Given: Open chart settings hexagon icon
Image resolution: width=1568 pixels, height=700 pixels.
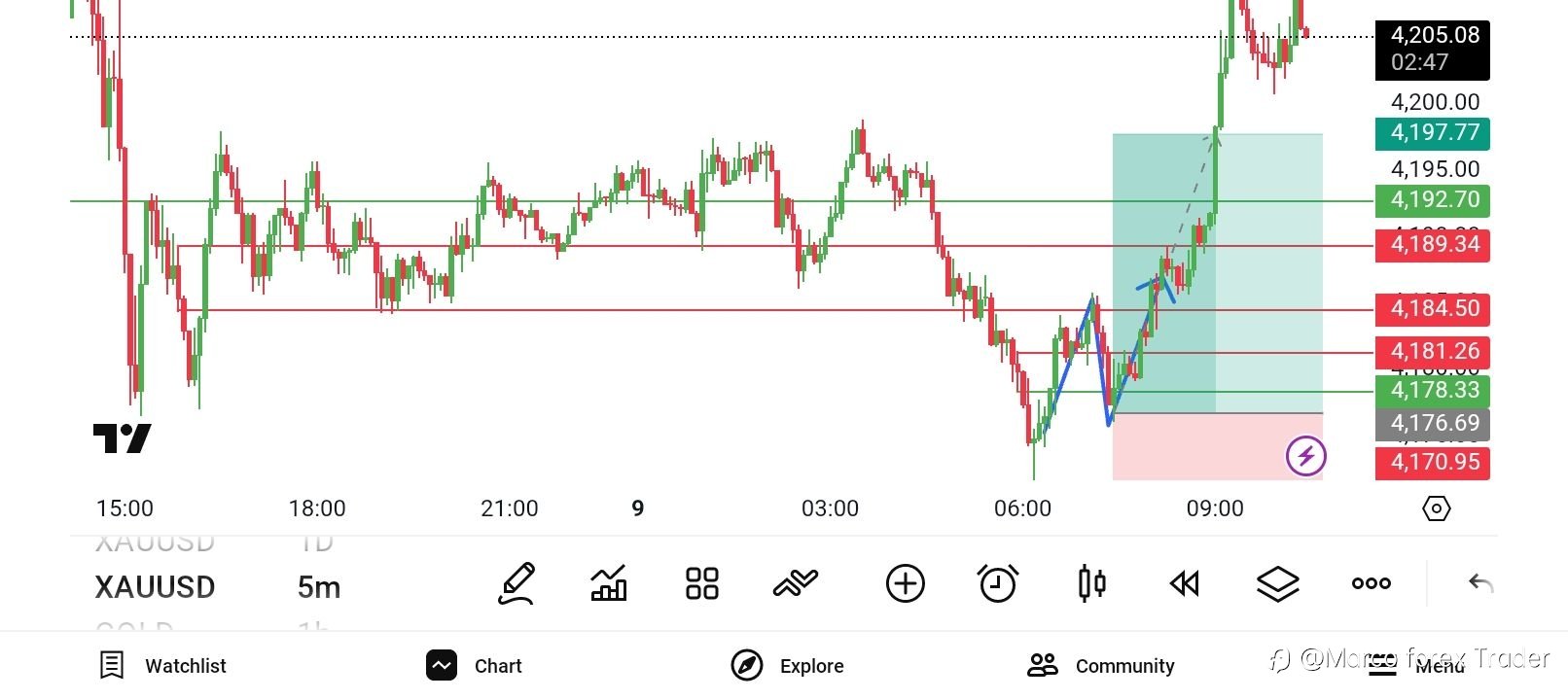Looking at the screenshot, I should (x=1436, y=508).
